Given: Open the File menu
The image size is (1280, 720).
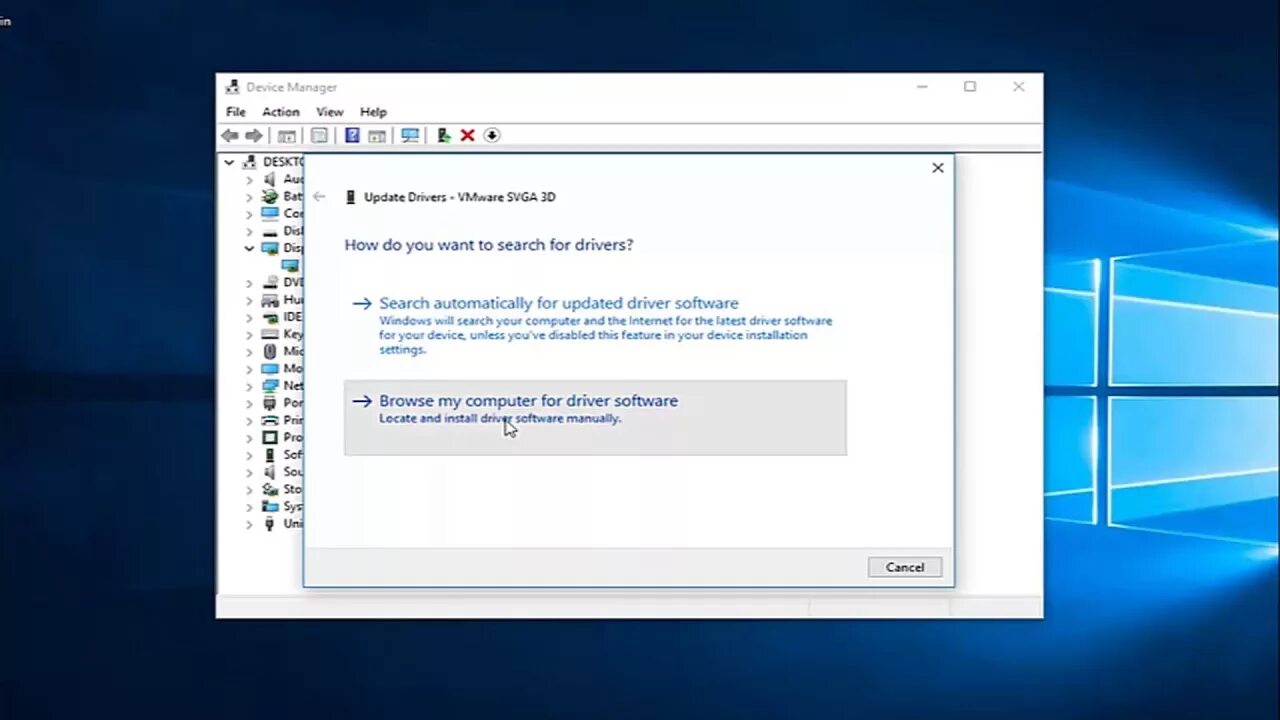Looking at the screenshot, I should click(235, 112).
